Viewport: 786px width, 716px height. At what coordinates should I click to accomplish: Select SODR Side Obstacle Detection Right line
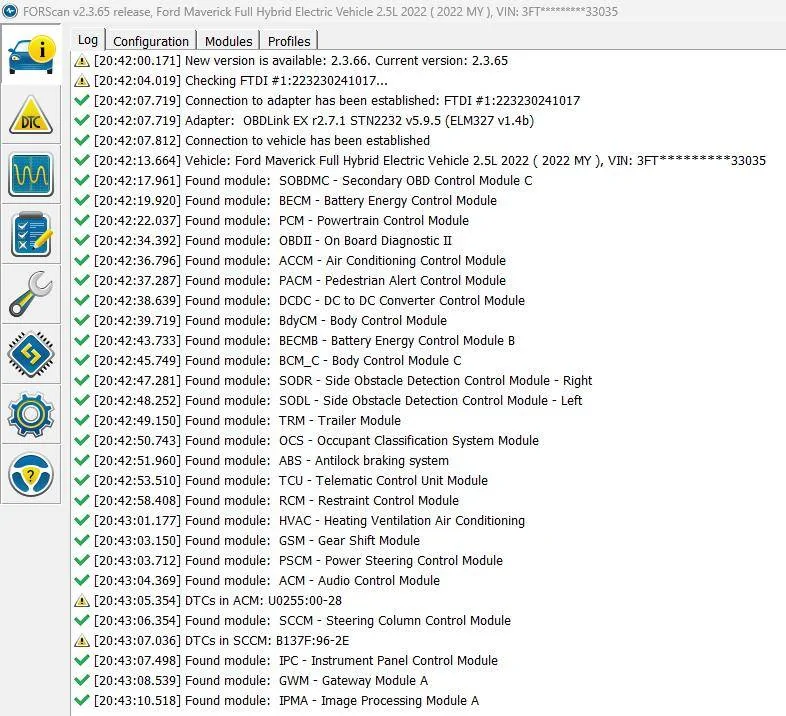pyautogui.click(x=343, y=381)
